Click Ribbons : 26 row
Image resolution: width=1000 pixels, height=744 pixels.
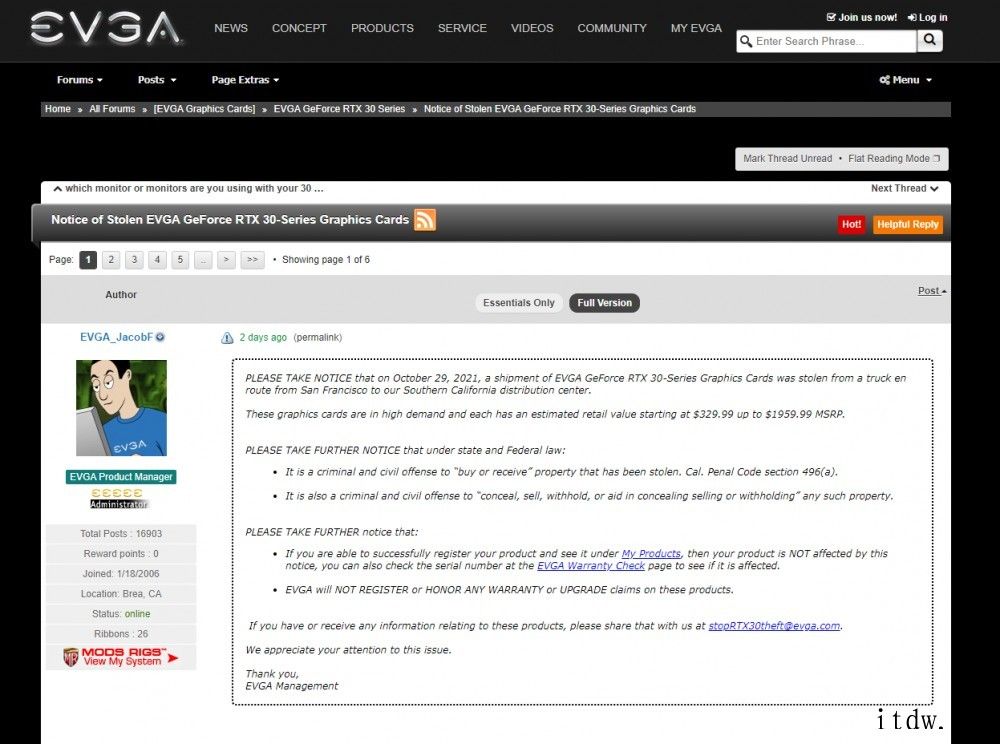coord(121,634)
